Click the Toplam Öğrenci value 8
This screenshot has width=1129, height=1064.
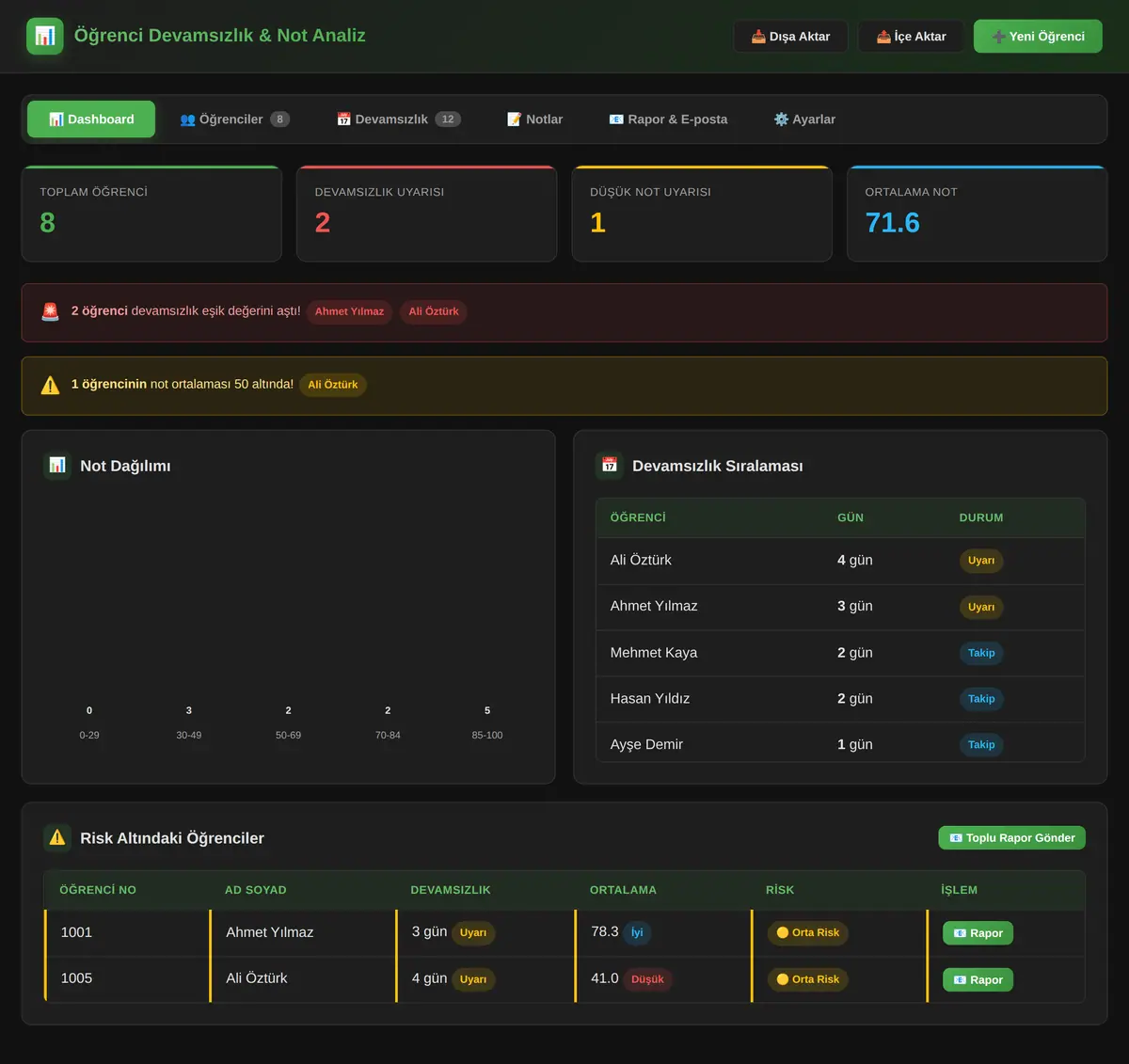tap(47, 223)
